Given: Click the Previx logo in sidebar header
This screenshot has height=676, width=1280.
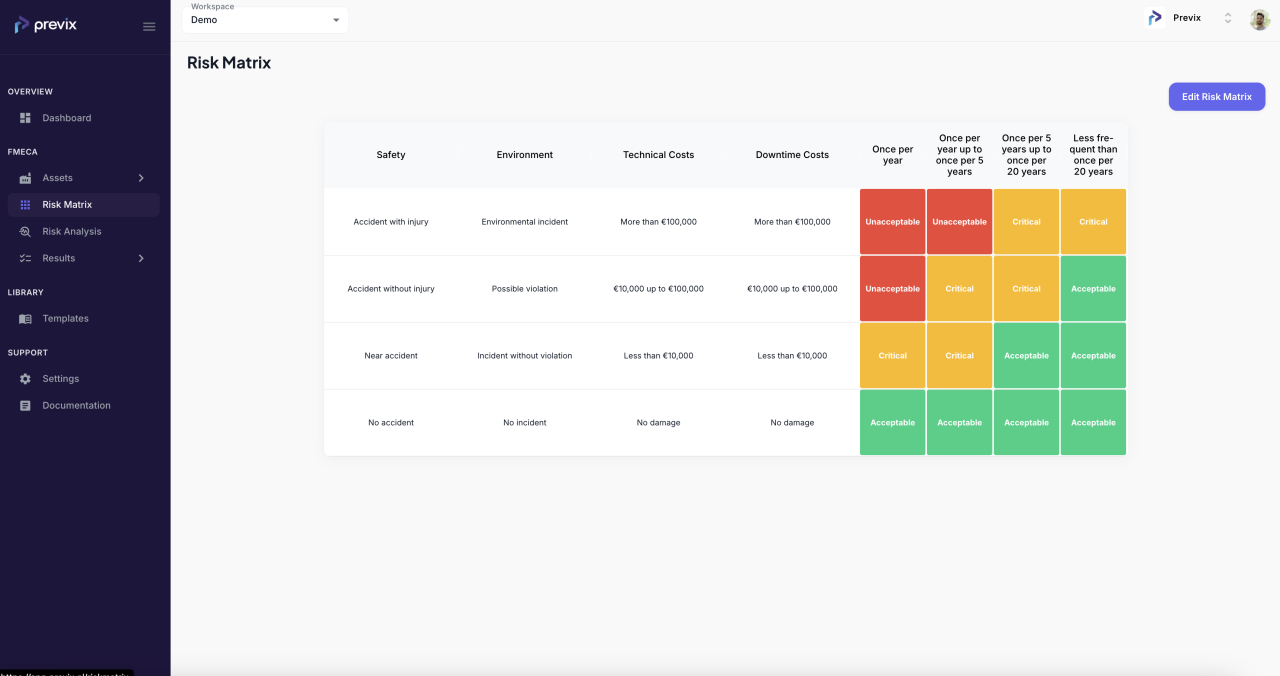Looking at the screenshot, I should point(46,25).
